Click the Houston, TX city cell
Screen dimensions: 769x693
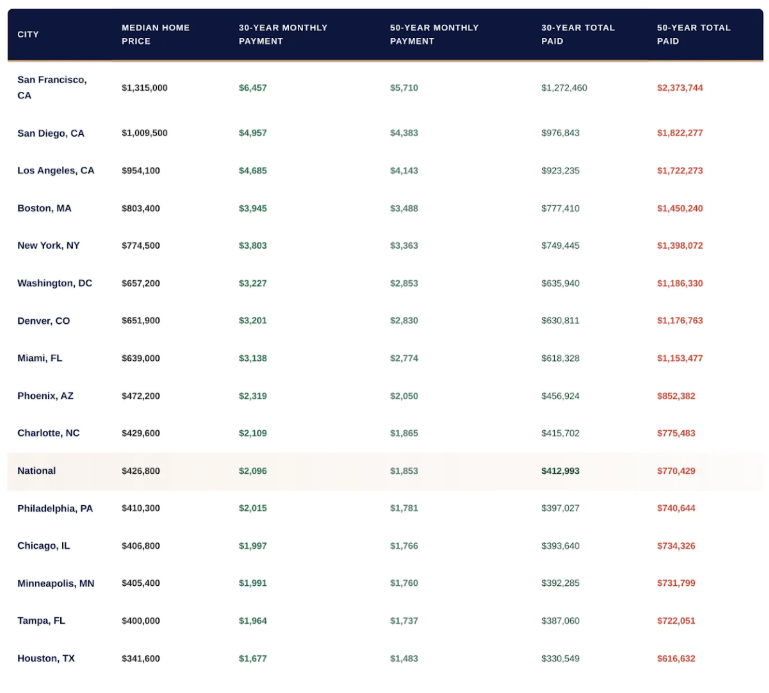pyautogui.click(x=46, y=658)
